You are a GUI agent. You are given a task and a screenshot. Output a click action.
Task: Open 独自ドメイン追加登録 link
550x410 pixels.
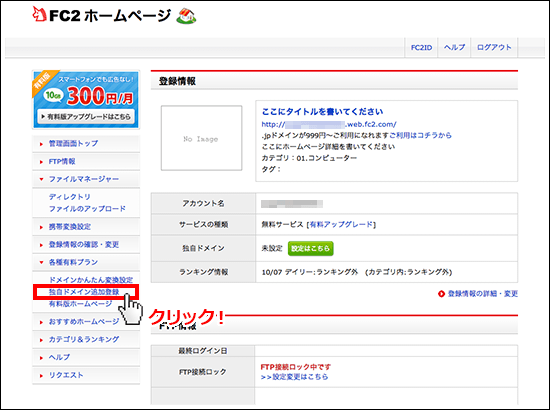tap(84, 292)
